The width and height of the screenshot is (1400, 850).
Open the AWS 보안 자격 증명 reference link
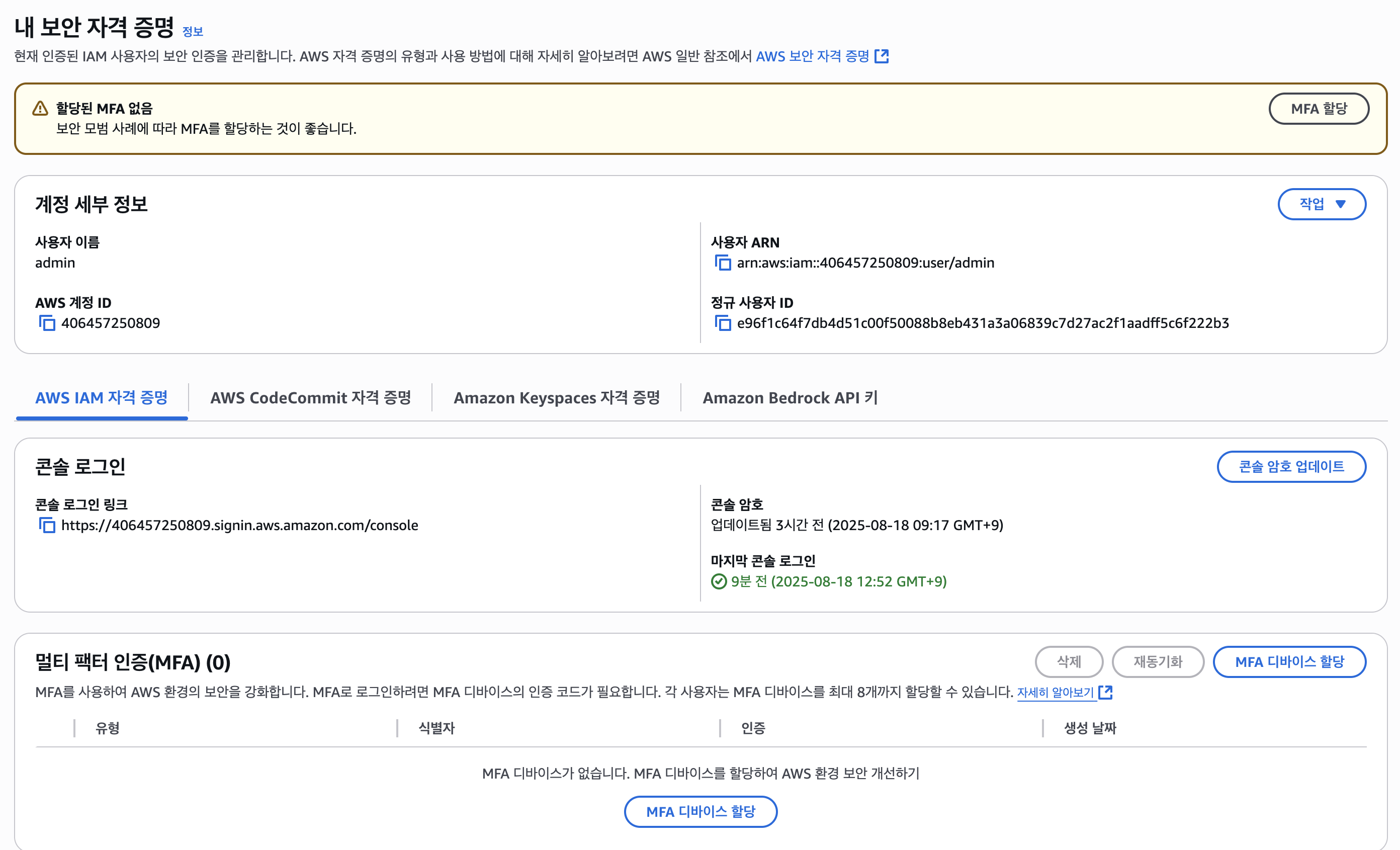tap(813, 56)
